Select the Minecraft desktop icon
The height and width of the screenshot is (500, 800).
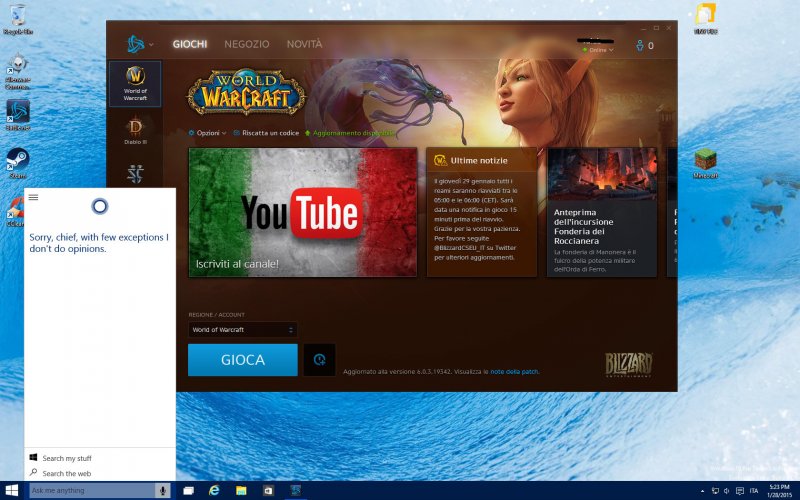706,163
